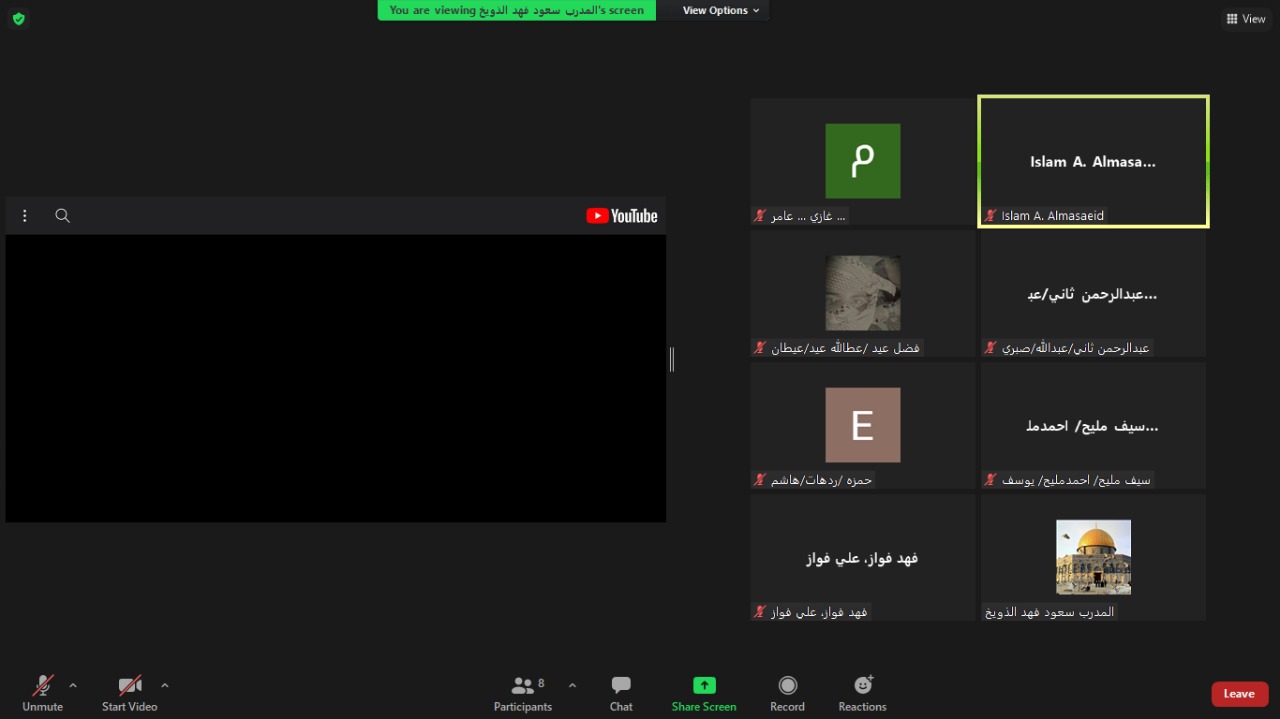Click the red Leave button

click(1239, 694)
